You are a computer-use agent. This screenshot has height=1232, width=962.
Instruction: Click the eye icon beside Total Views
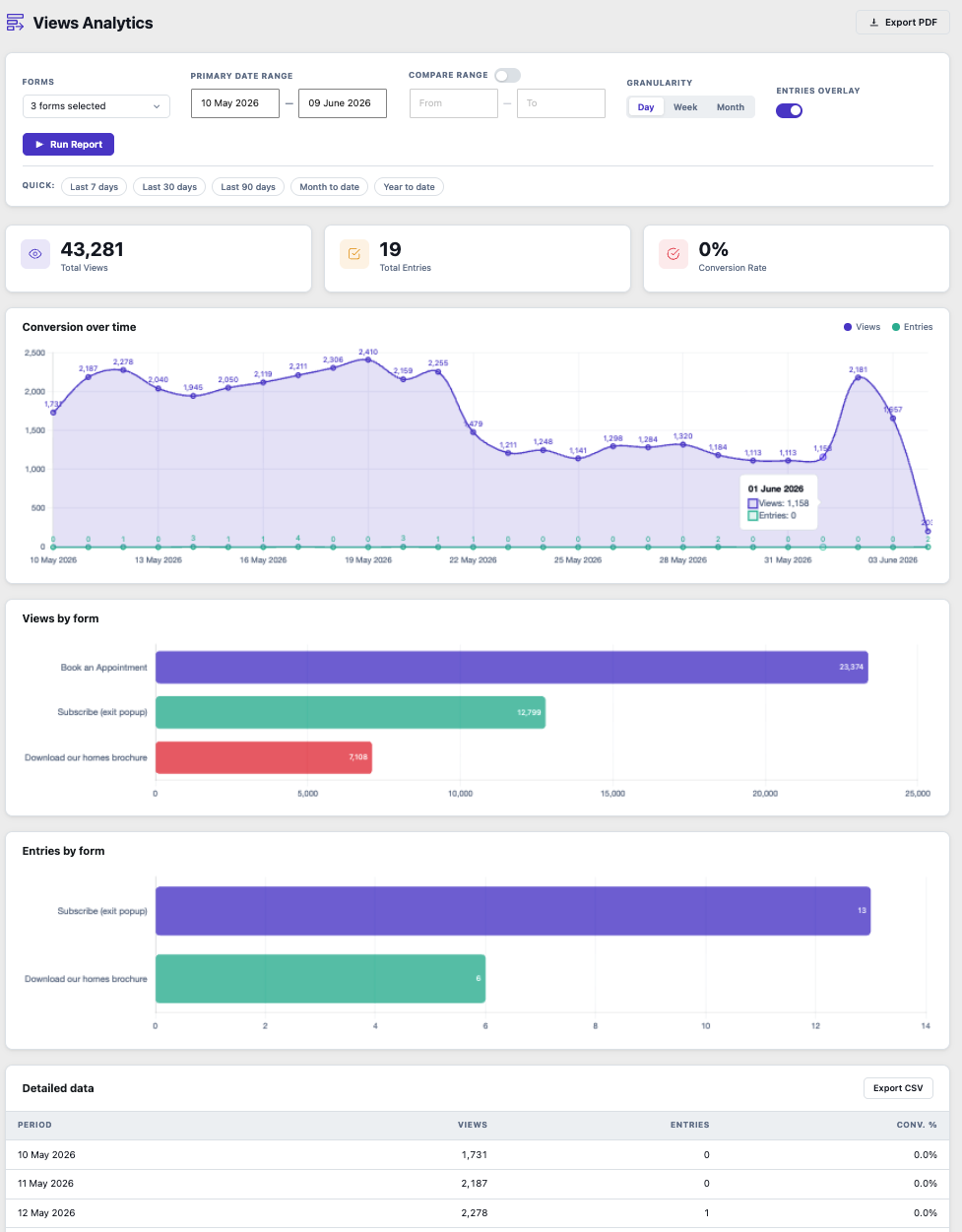pyautogui.click(x=35, y=254)
